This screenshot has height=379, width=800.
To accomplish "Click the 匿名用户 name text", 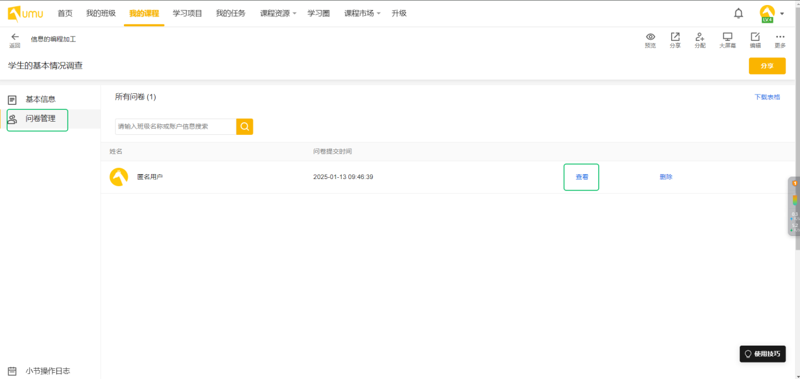I will click(150, 177).
